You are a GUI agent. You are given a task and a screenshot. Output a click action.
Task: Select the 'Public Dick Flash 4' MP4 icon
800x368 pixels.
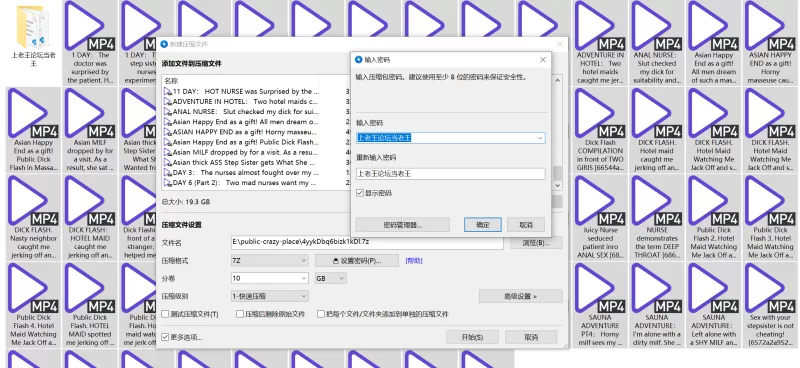click(34, 288)
